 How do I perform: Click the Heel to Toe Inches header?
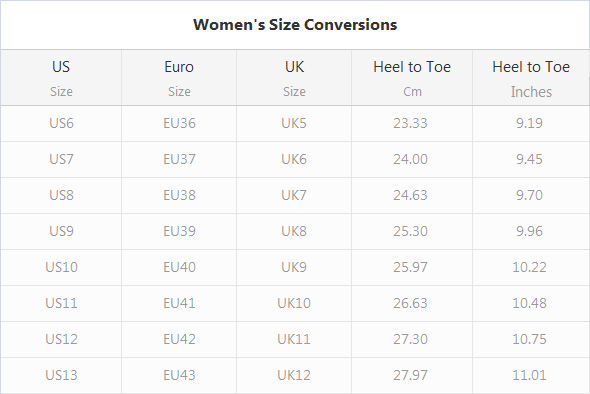tap(531, 78)
